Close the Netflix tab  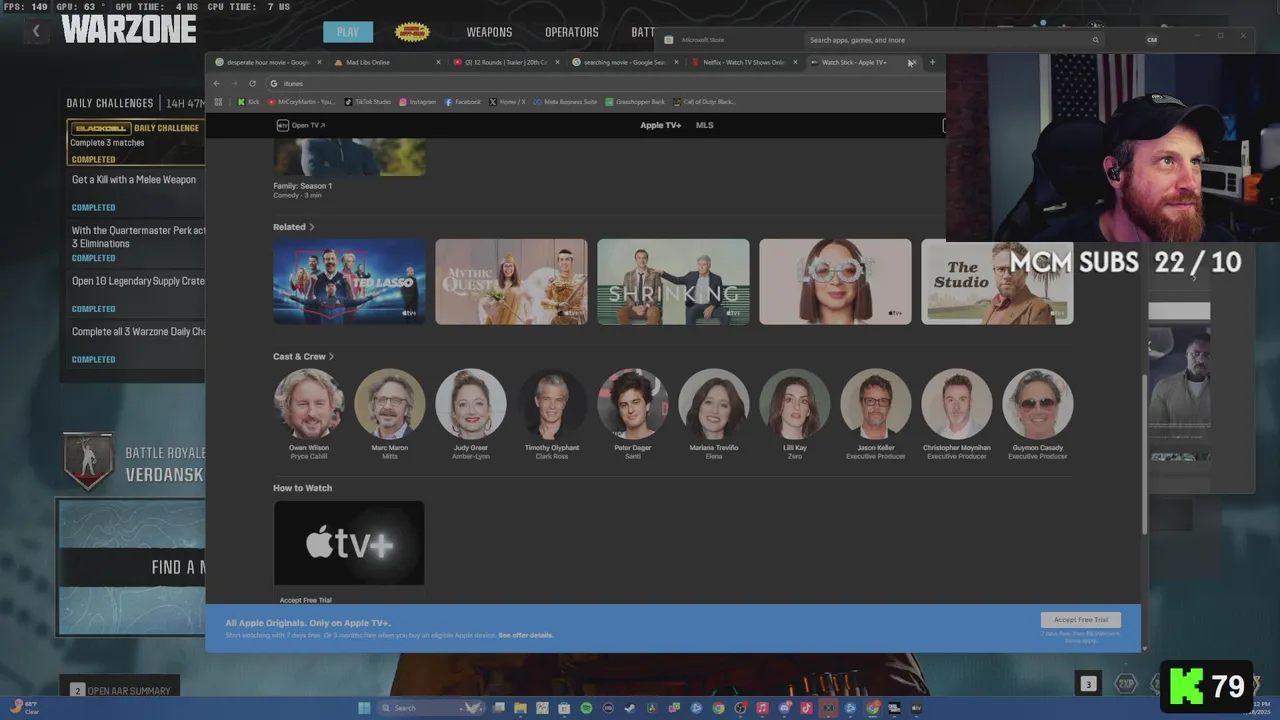coord(795,62)
